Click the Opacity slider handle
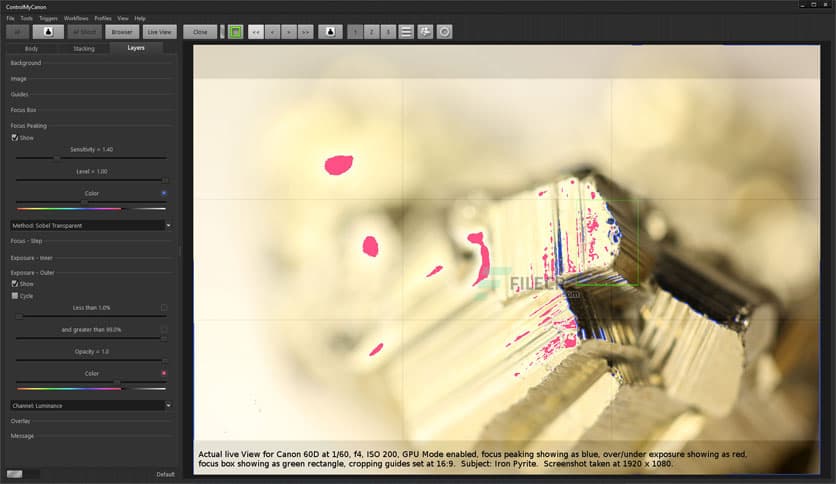The image size is (836, 484). pyautogui.click(x=165, y=360)
